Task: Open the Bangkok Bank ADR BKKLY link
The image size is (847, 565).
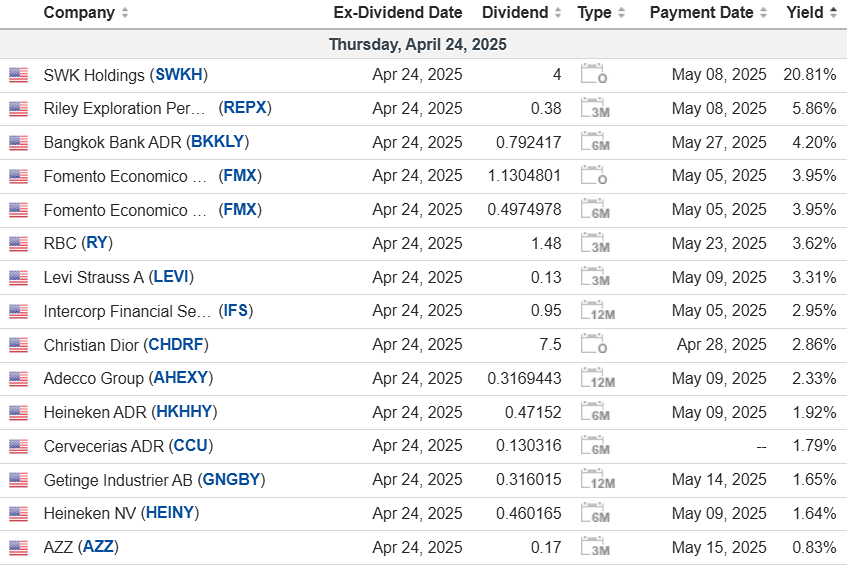Action: (219, 142)
